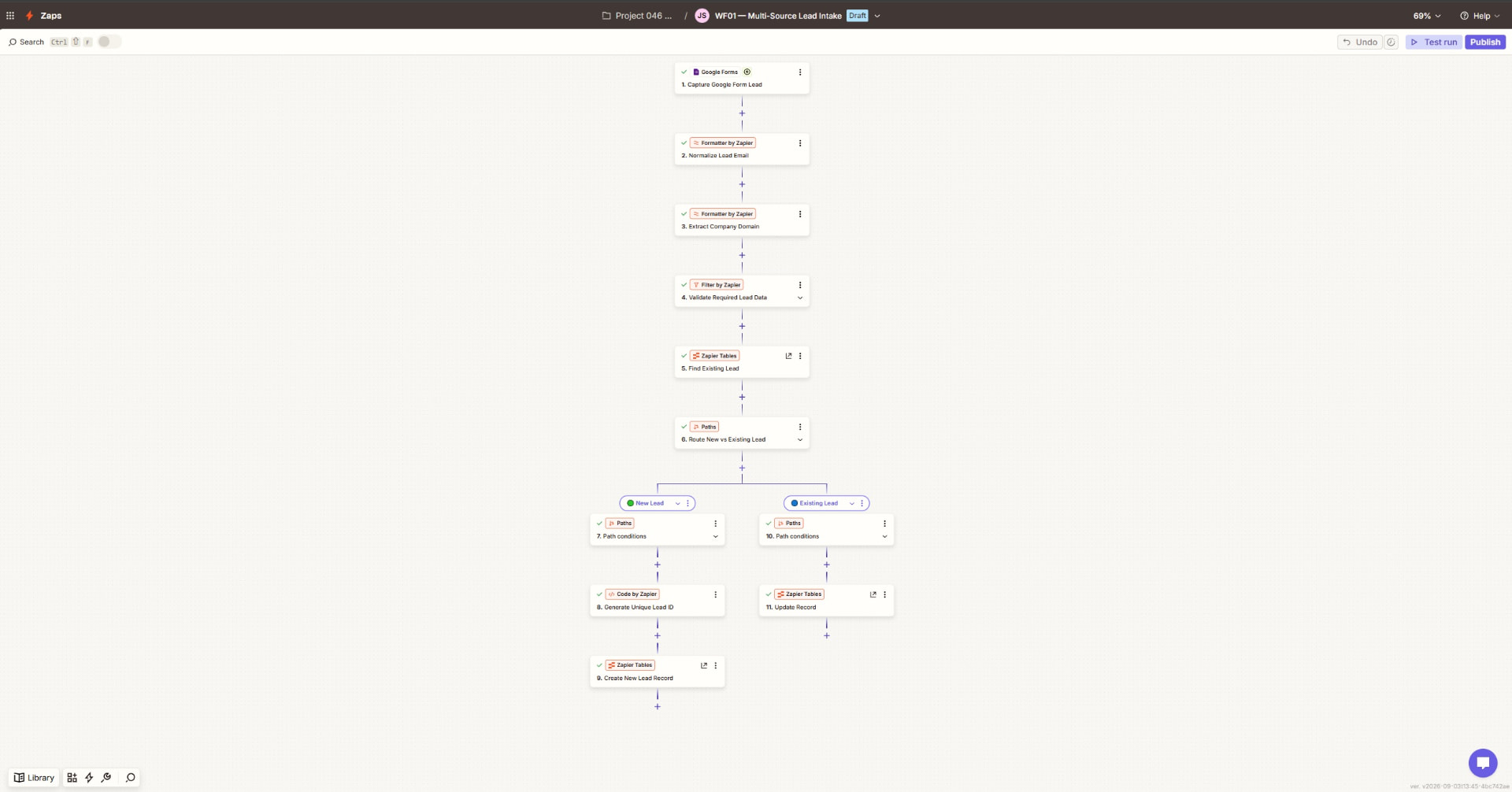The width and height of the screenshot is (1512, 792).
Task: Open the Help menu
Action: tap(1480, 16)
